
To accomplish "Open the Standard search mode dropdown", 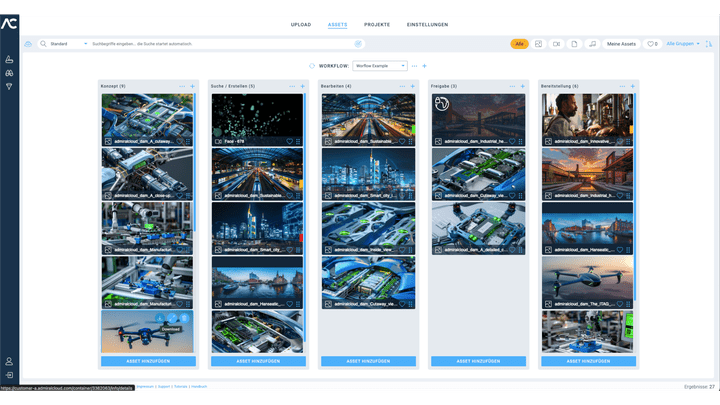I will [x=68, y=44].
